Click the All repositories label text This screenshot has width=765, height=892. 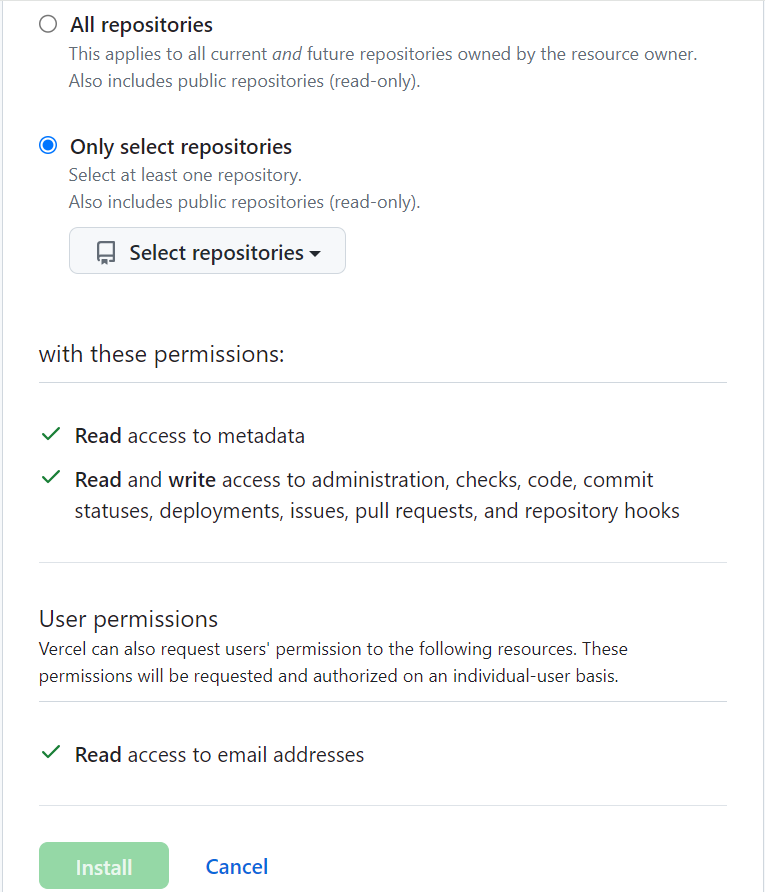point(141,25)
